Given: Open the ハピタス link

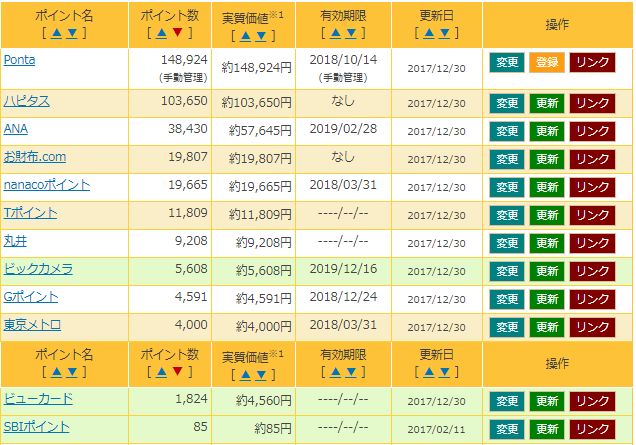Looking at the screenshot, I should (27, 101).
